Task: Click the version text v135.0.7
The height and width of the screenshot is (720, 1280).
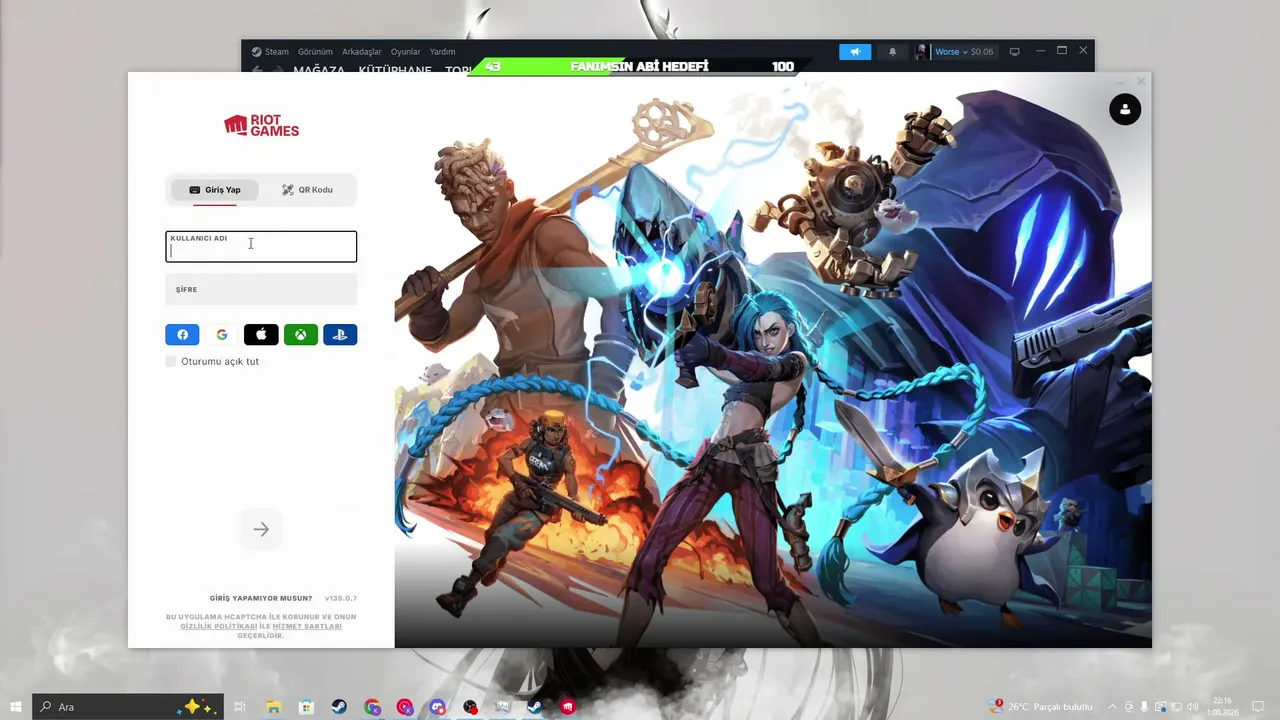Action: coord(341,598)
